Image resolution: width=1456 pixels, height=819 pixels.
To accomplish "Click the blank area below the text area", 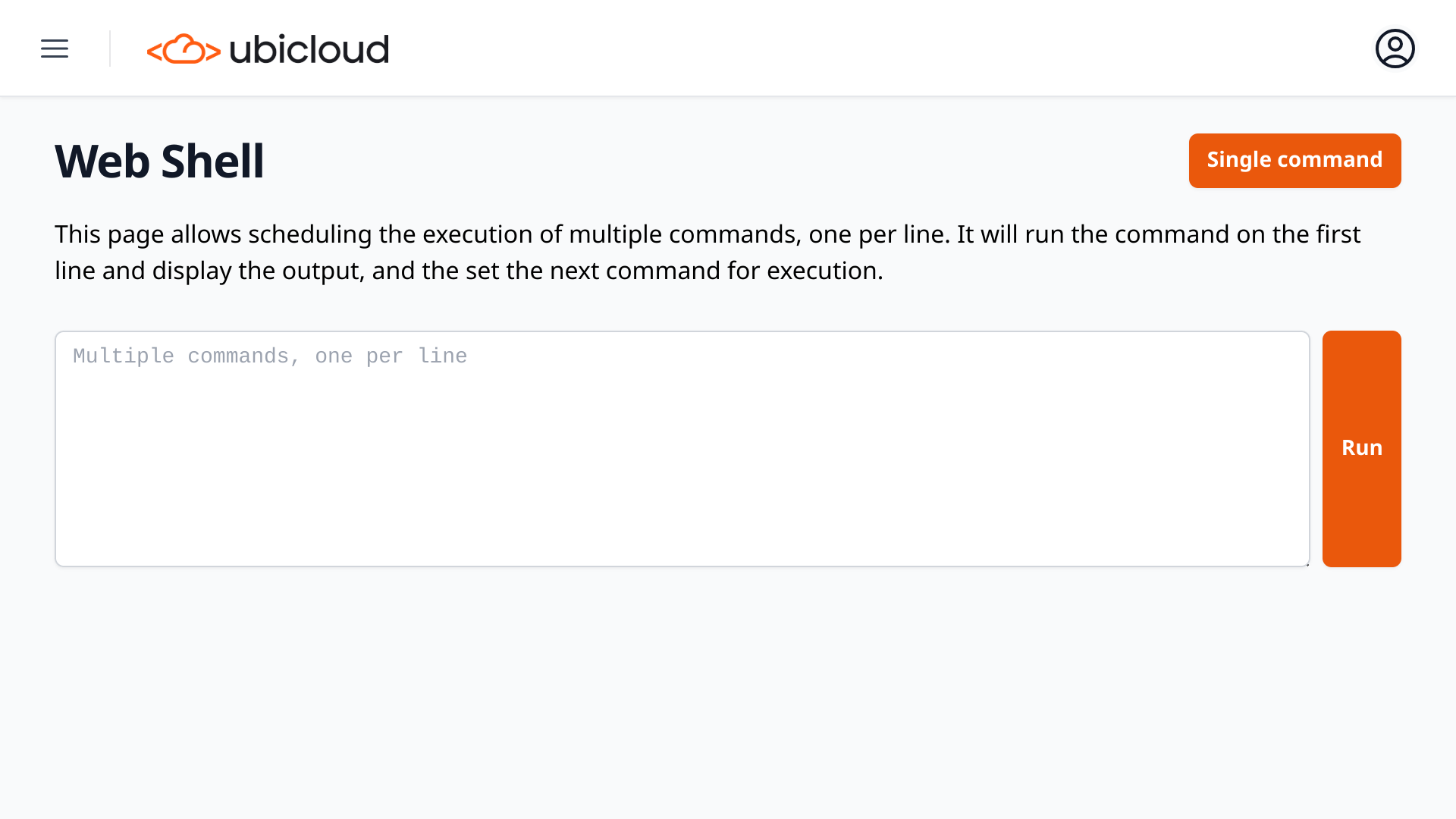I will 682,682.
